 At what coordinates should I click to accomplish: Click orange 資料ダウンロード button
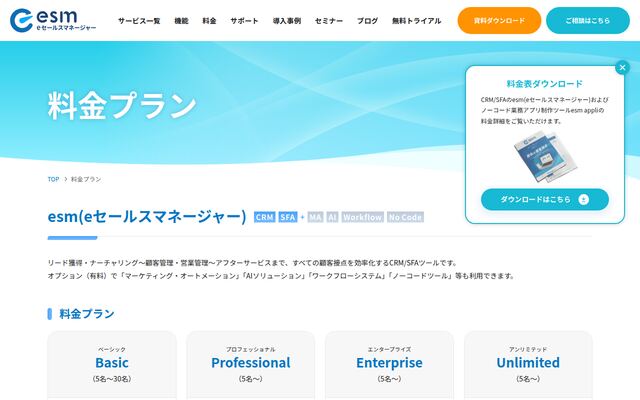499,20
